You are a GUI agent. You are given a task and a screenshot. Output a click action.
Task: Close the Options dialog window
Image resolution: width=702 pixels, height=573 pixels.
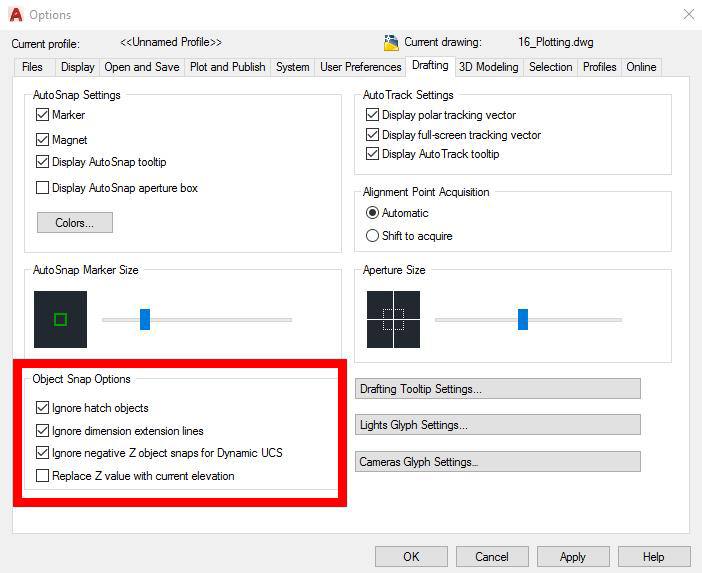689,15
